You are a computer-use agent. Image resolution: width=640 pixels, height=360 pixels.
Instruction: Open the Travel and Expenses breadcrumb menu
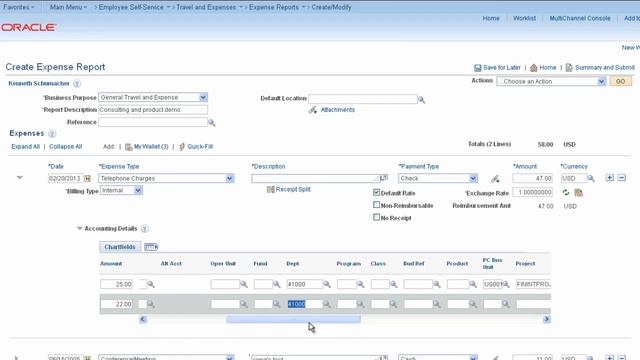(209, 7)
